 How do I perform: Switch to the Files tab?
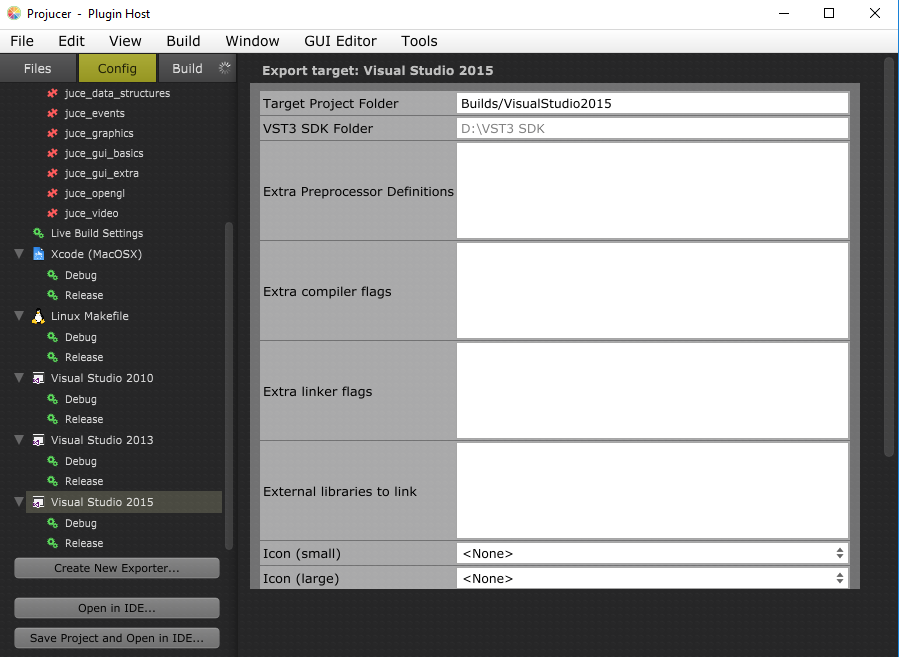[x=38, y=68]
